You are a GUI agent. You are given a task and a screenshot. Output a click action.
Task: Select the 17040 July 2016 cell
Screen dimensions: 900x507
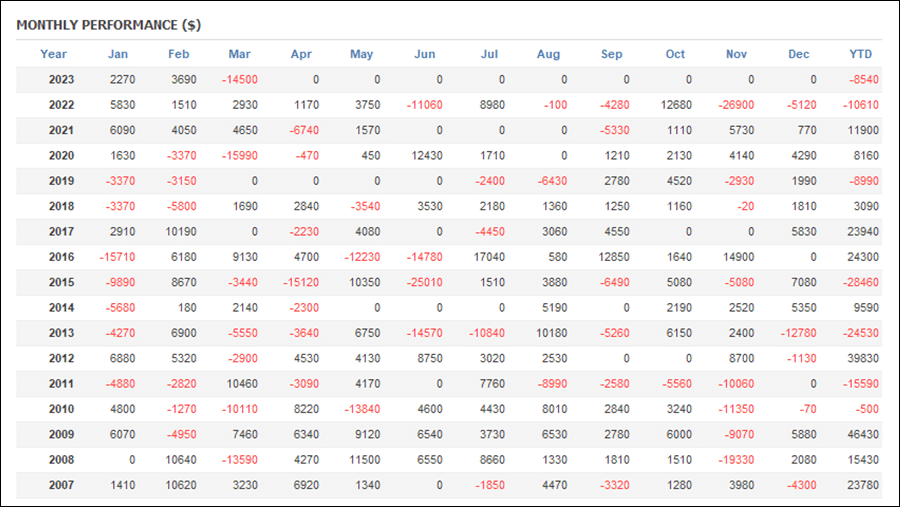point(489,257)
